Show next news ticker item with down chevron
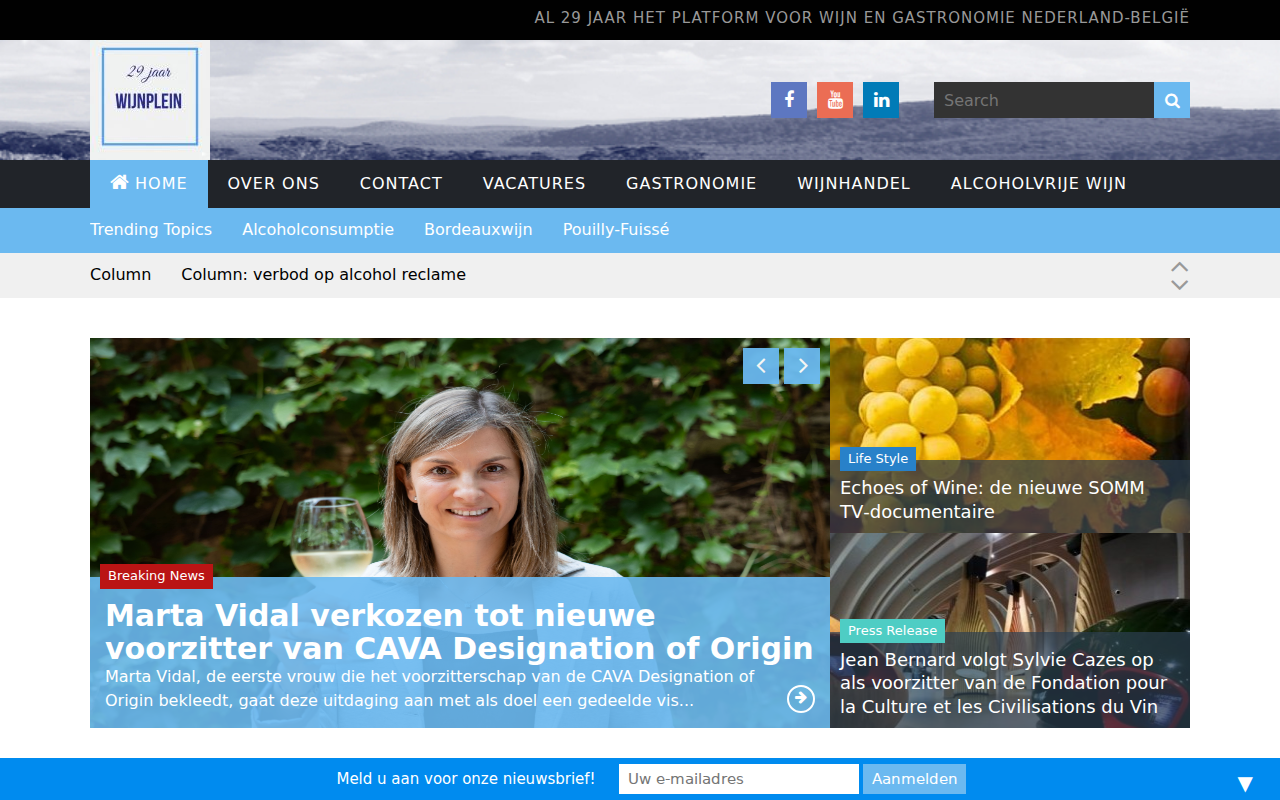Viewport: 1280px width, 800px height. (x=1180, y=285)
